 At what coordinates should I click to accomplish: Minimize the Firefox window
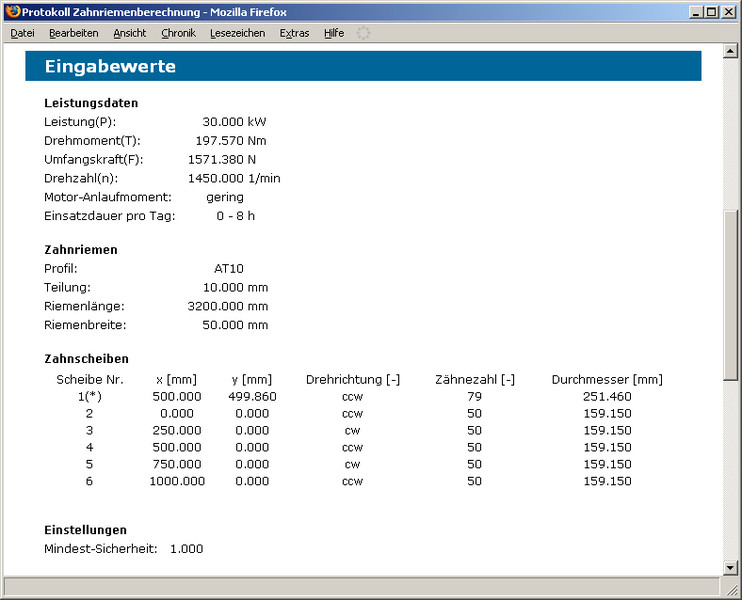(x=695, y=11)
